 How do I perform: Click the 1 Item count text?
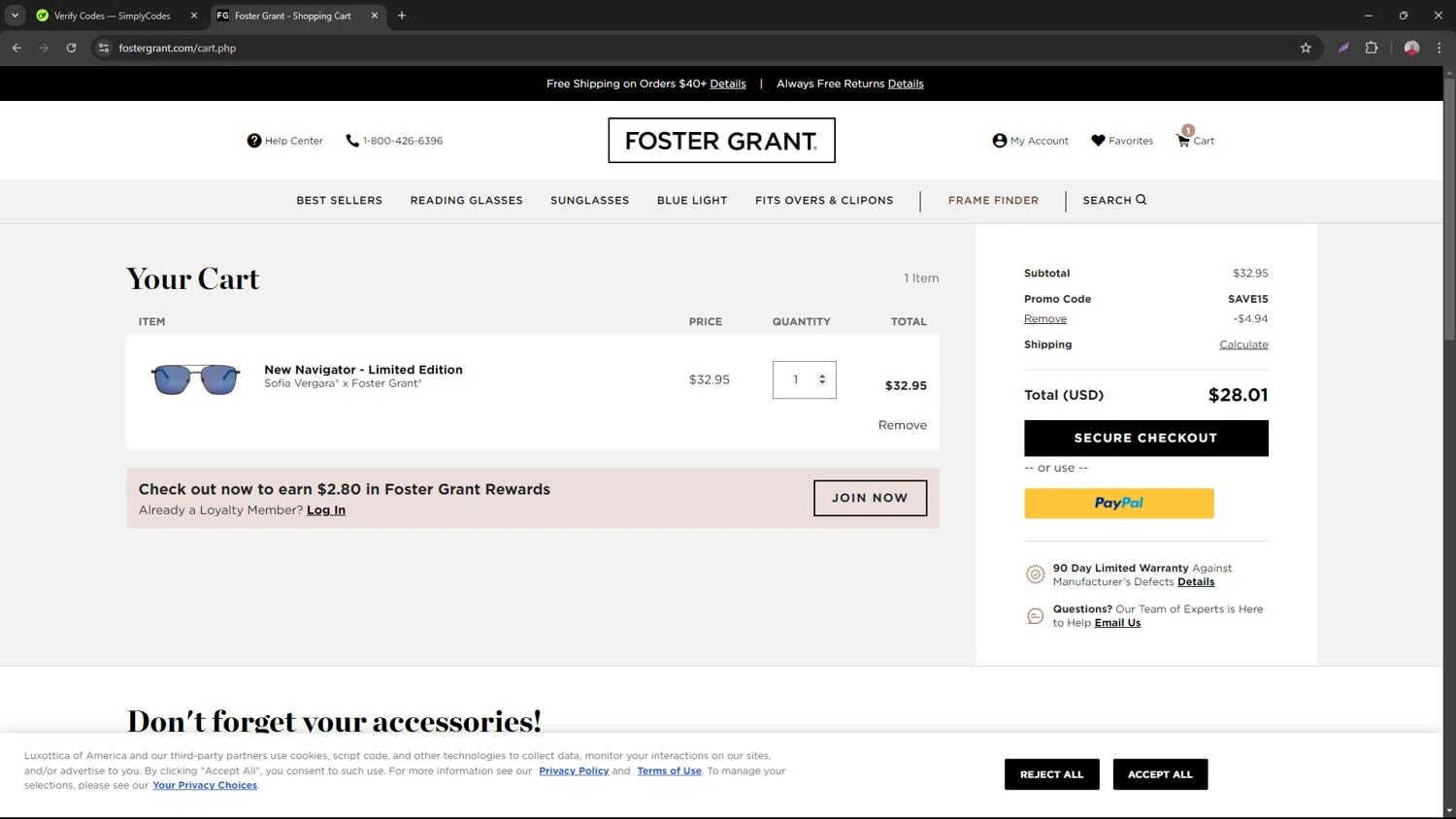[x=921, y=278]
